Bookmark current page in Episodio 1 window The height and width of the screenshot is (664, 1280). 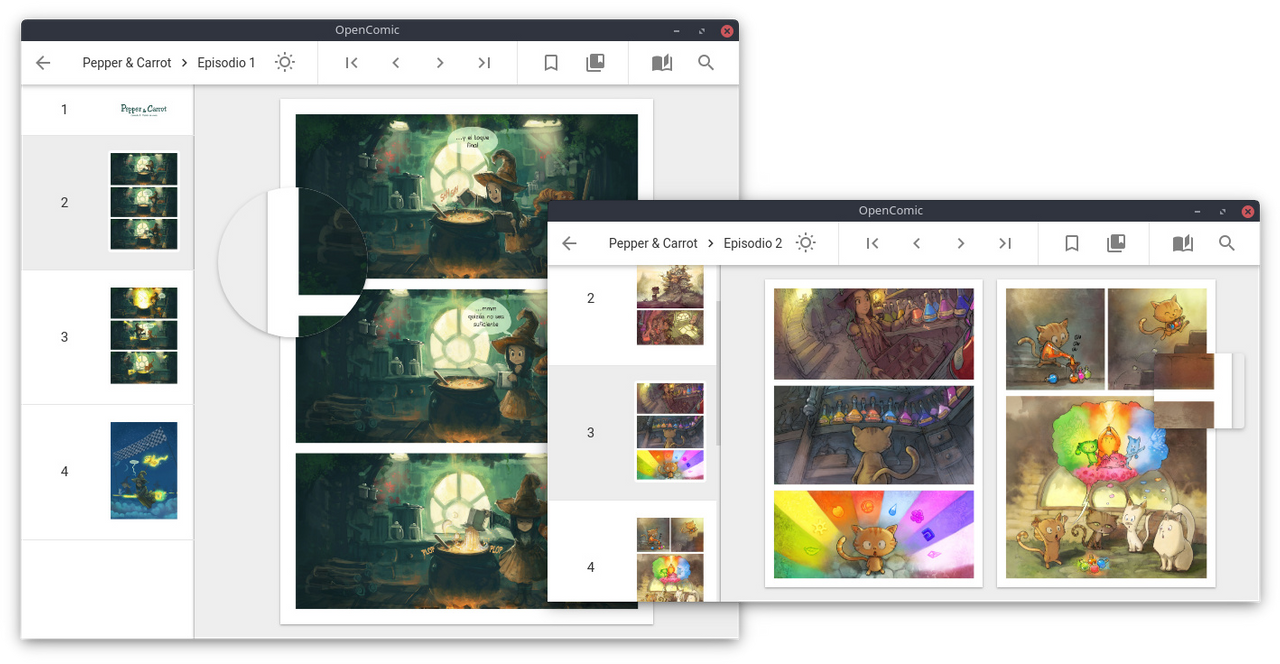[x=551, y=63]
